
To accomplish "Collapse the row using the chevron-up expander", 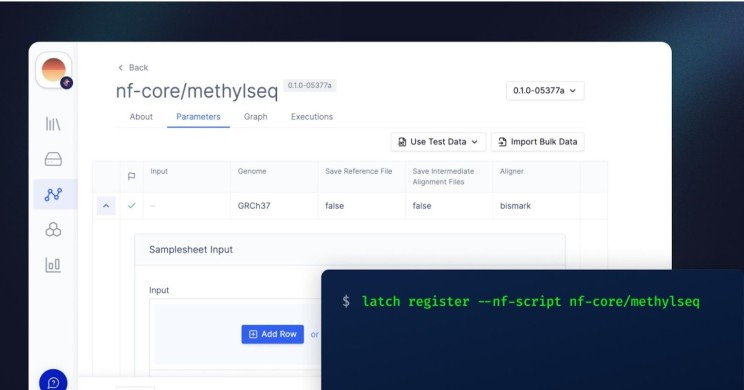I will tap(106, 206).
